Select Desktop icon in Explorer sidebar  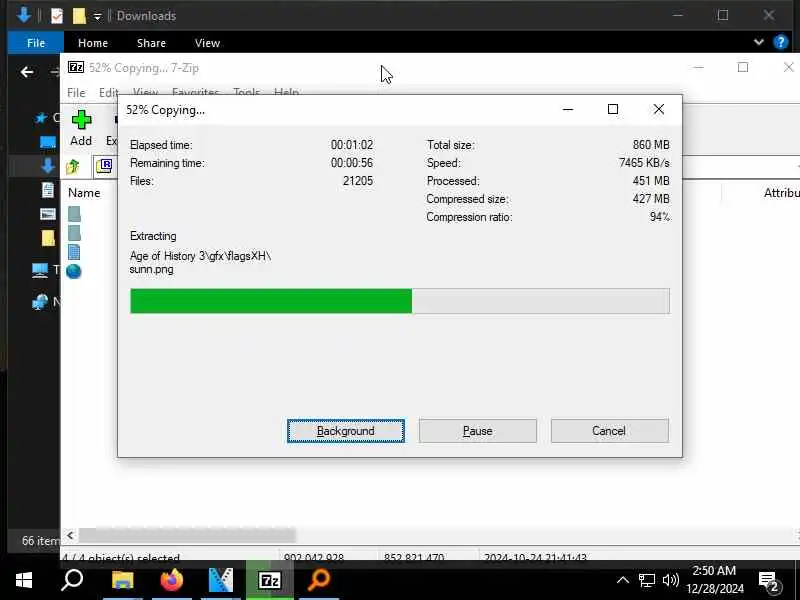point(48,142)
